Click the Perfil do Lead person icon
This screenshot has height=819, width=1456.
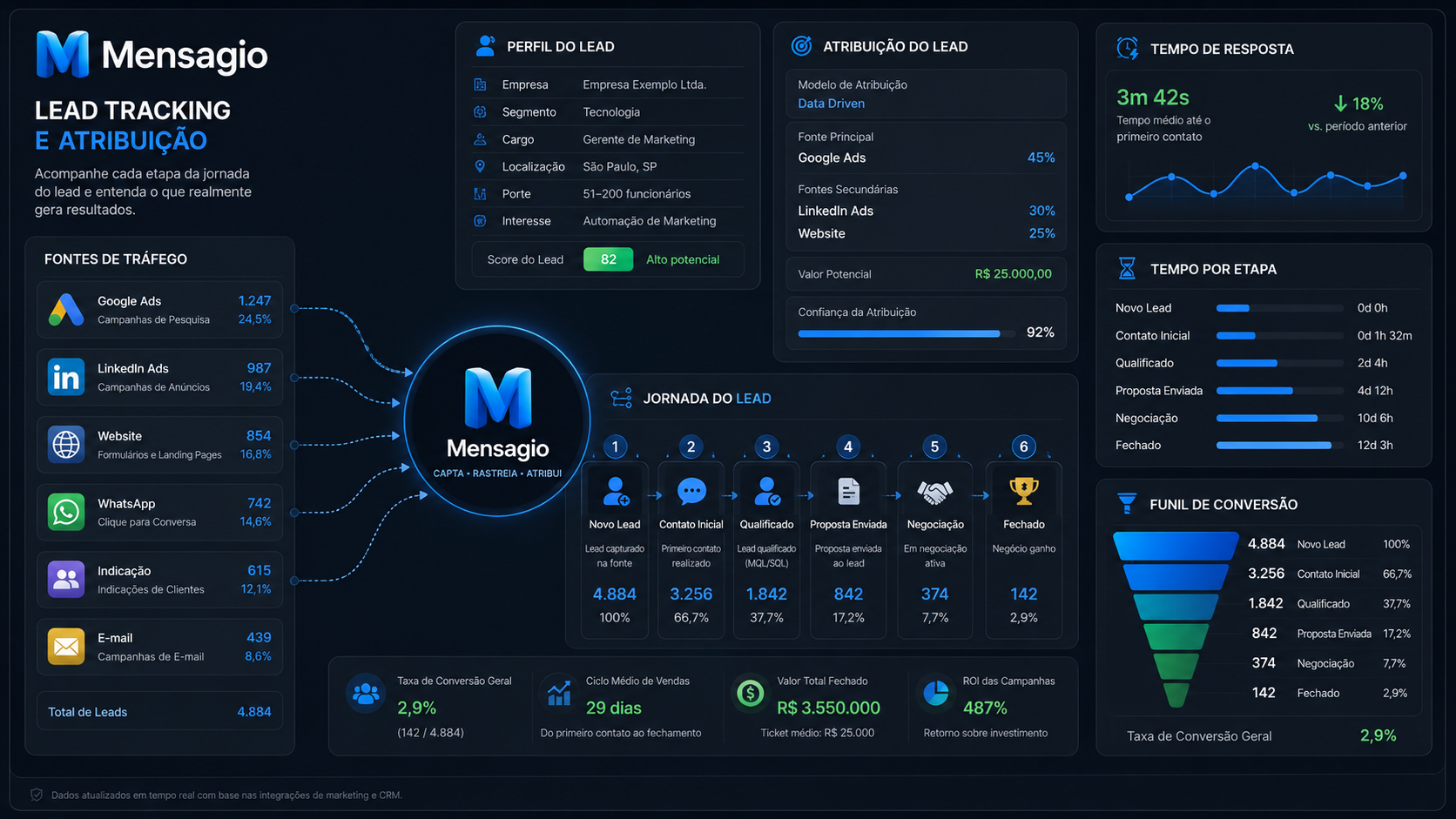(x=485, y=46)
